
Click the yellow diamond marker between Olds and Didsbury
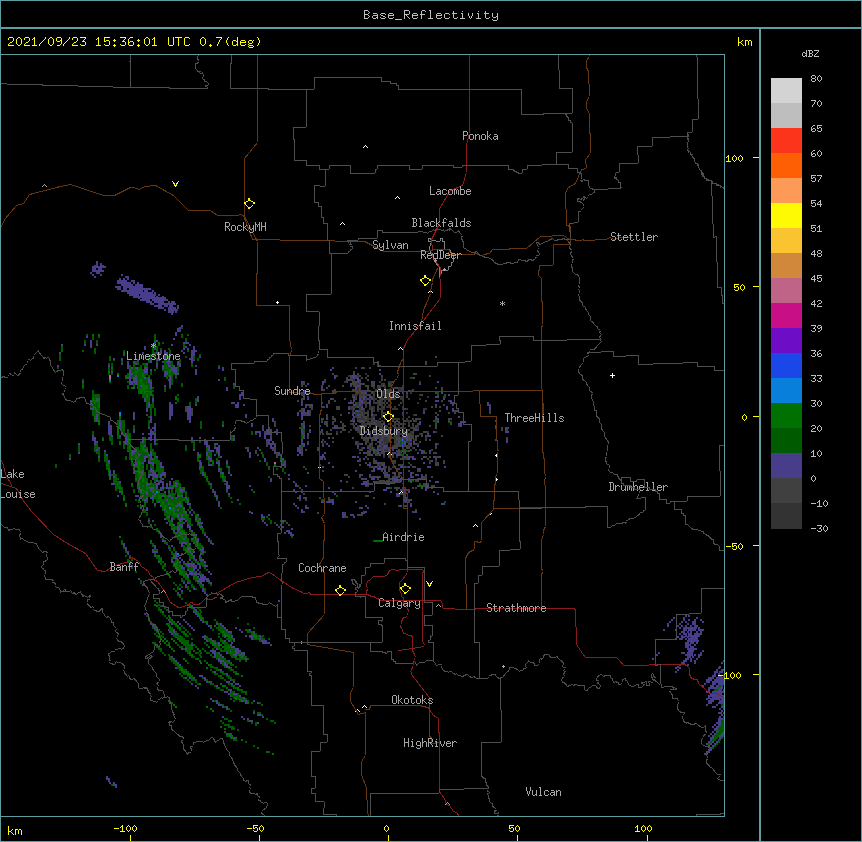tap(388, 416)
